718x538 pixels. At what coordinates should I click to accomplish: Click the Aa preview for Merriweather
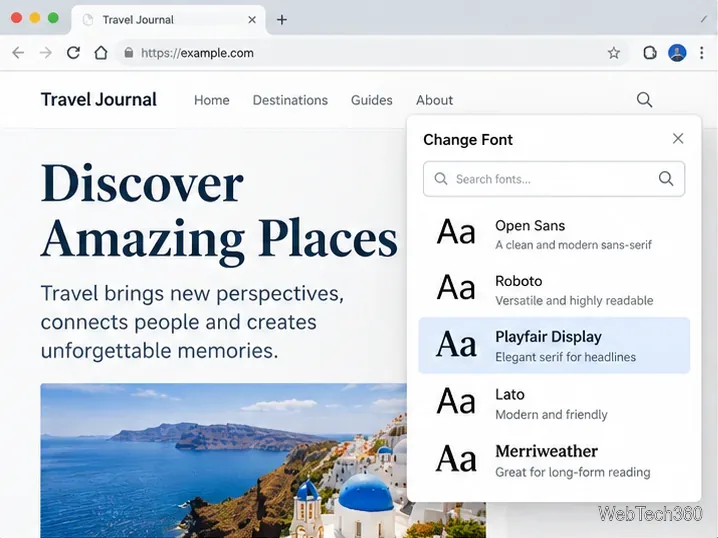click(x=456, y=458)
